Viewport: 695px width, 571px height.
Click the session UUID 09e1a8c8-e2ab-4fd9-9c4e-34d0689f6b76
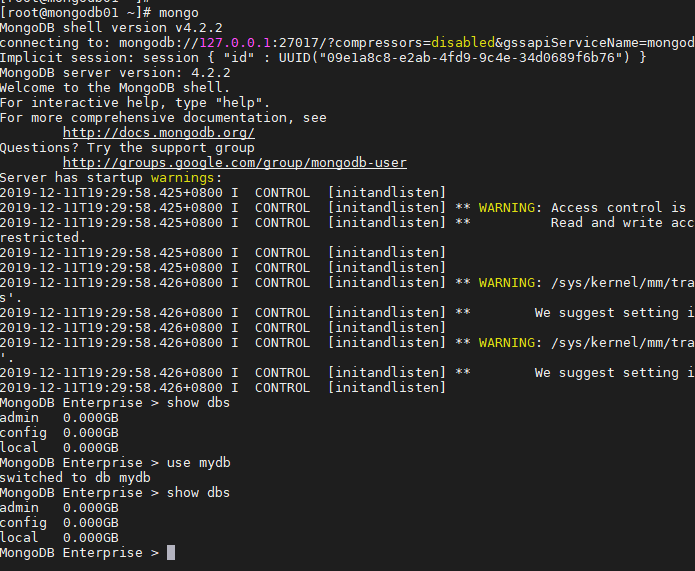(x=471, y=58)
